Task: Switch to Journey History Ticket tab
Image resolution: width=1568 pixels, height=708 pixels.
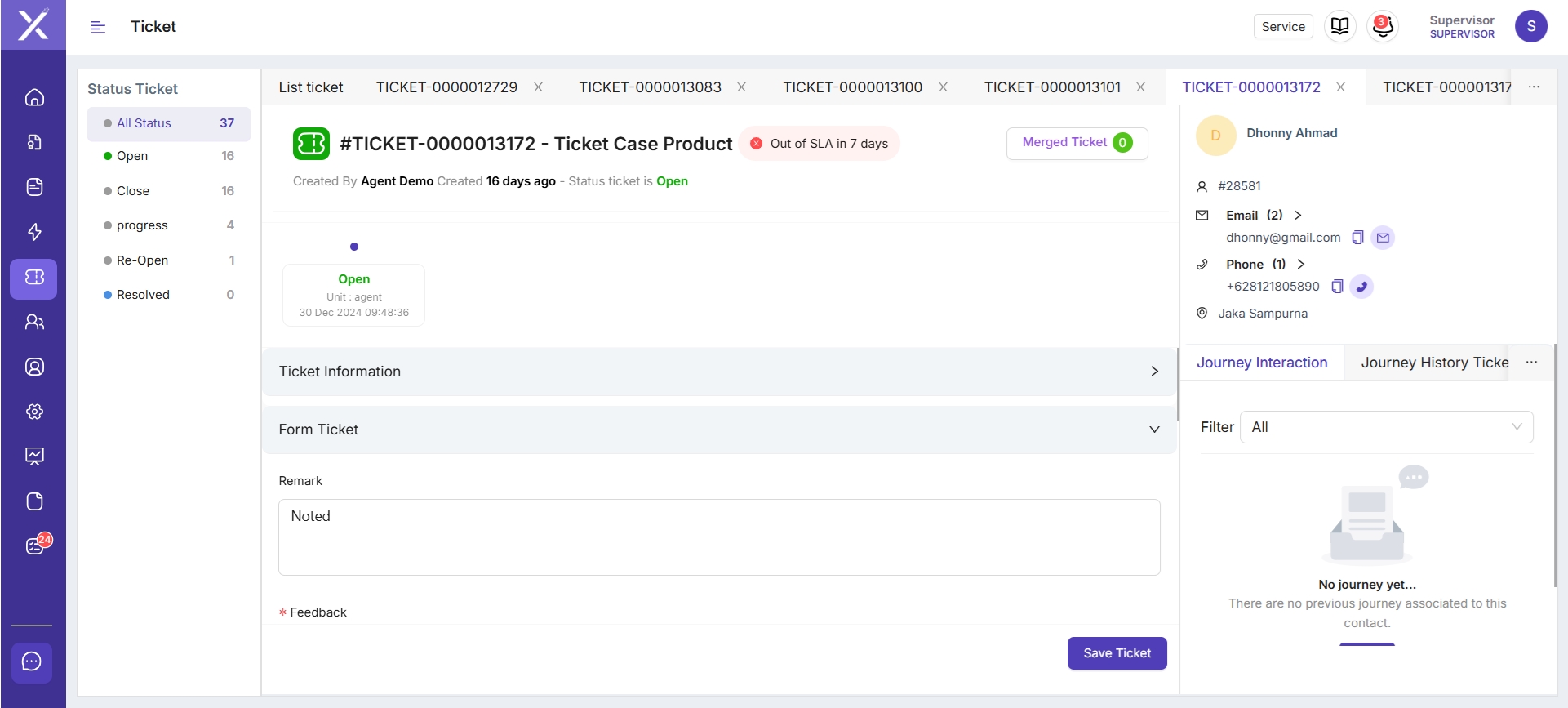Action: [x=1434, y=363]
